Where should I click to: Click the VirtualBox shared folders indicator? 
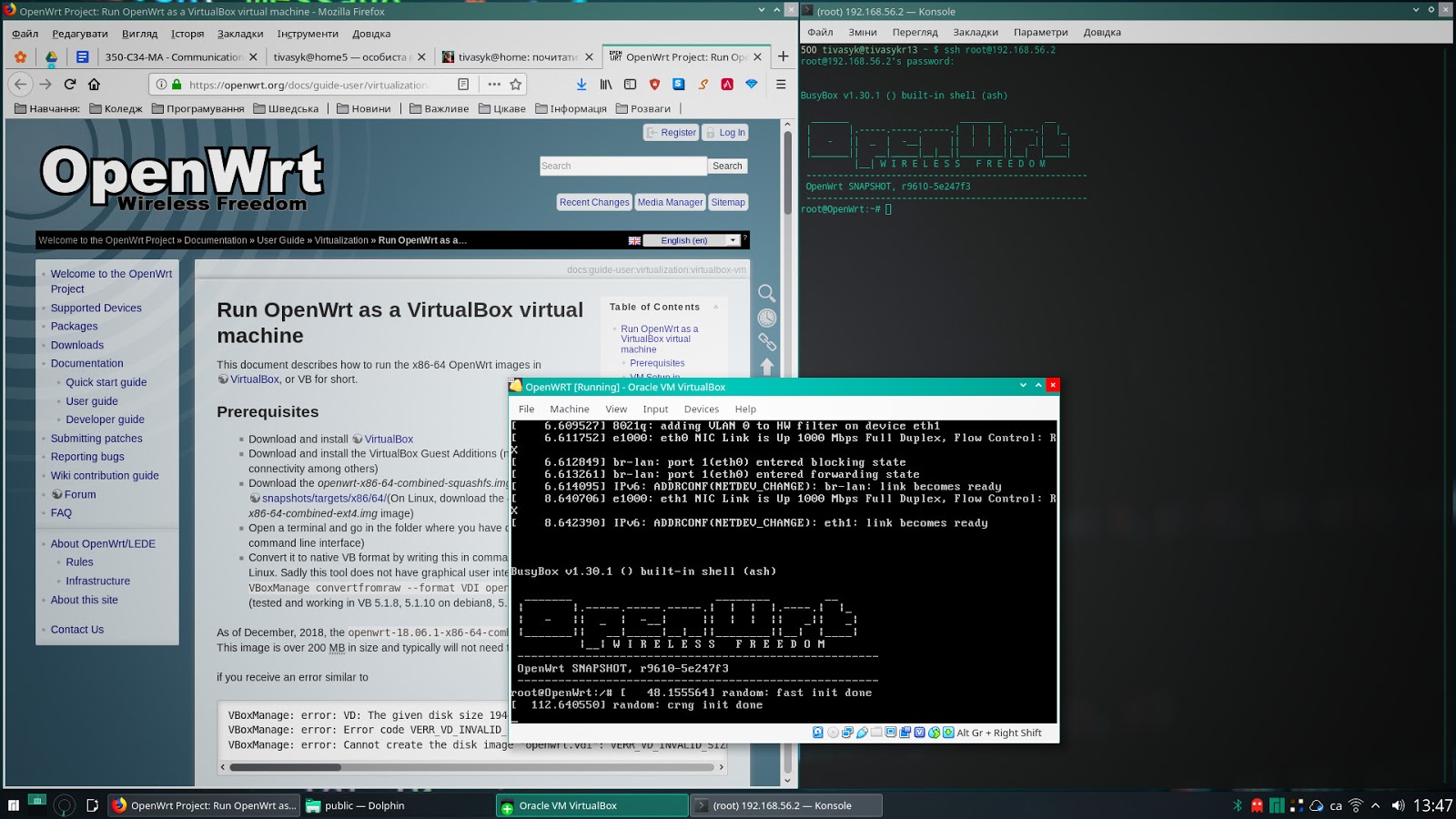tap(876, 733)
